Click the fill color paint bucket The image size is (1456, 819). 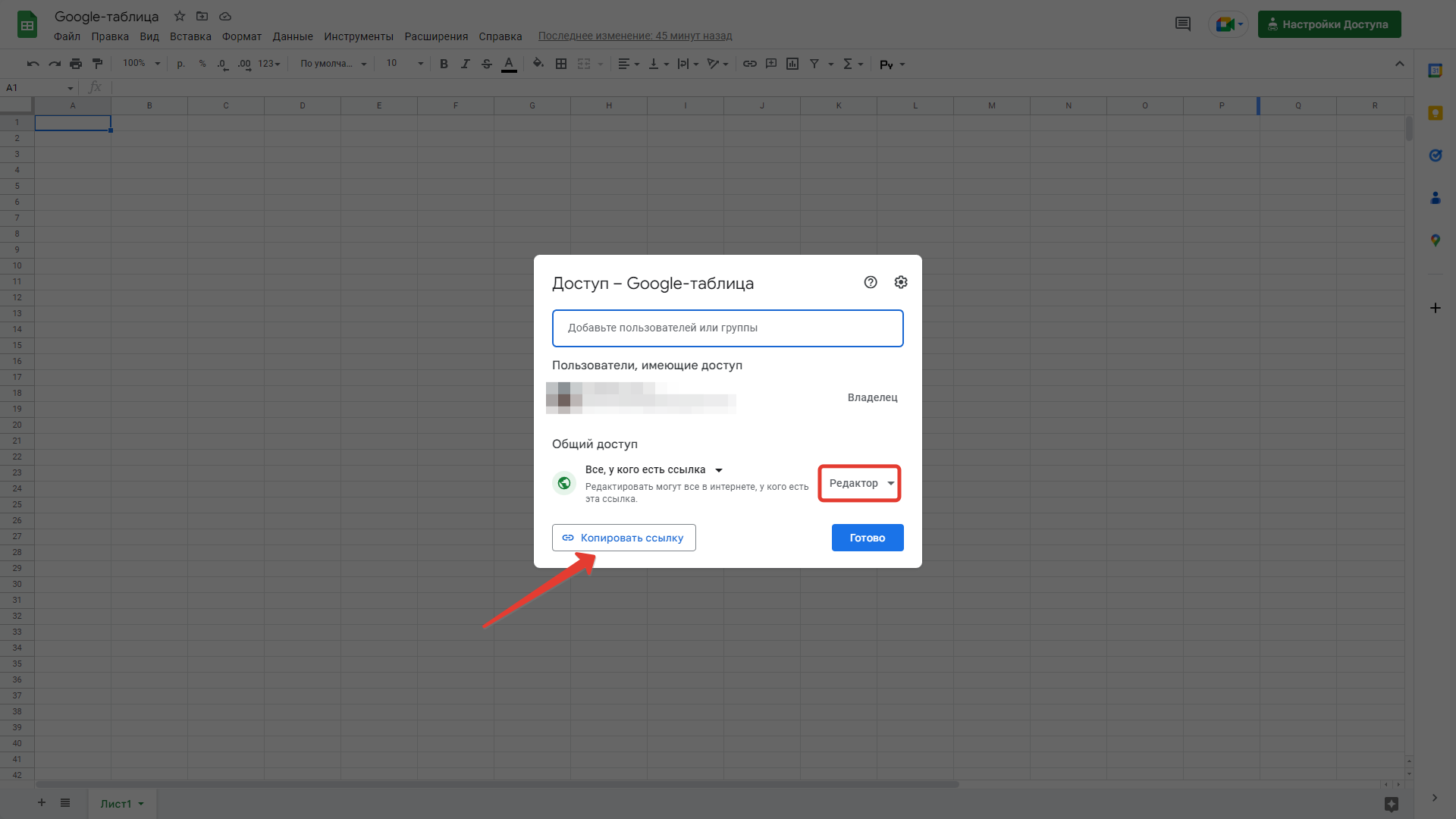tap(538, 64)
